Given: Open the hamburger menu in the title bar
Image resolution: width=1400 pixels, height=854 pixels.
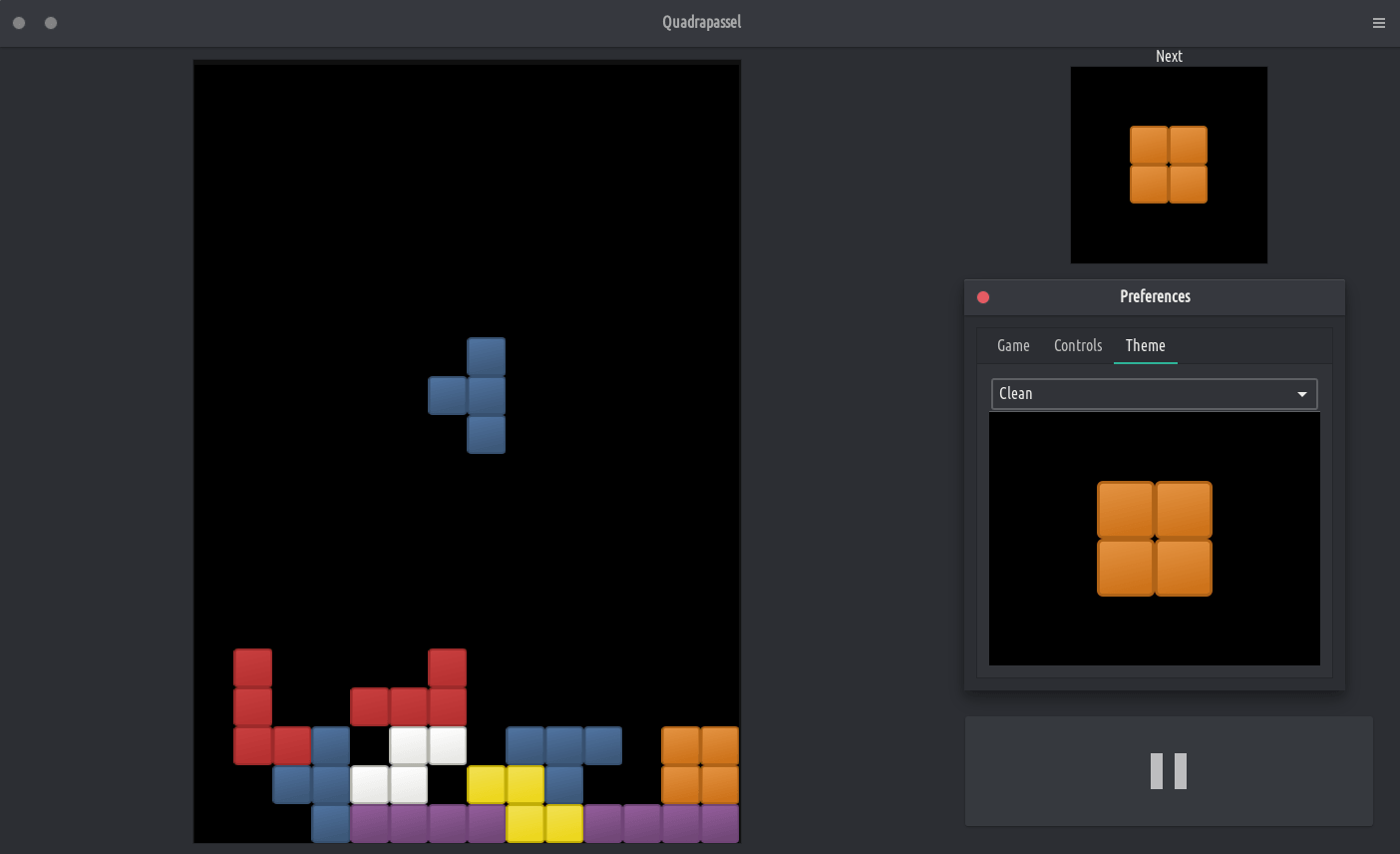Looking at the screenshot, I should point(1378,23).
